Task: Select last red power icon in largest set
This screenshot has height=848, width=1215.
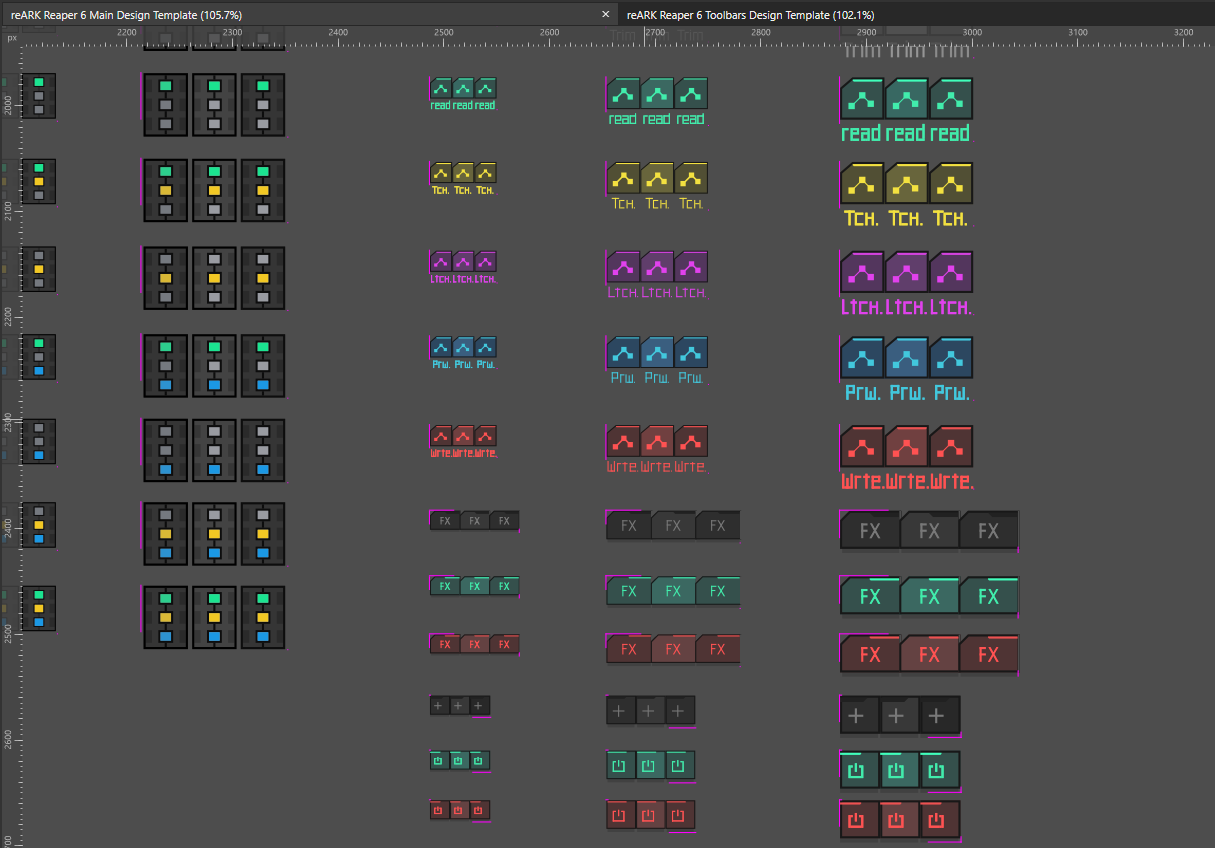Action: (x=940, y=820)
